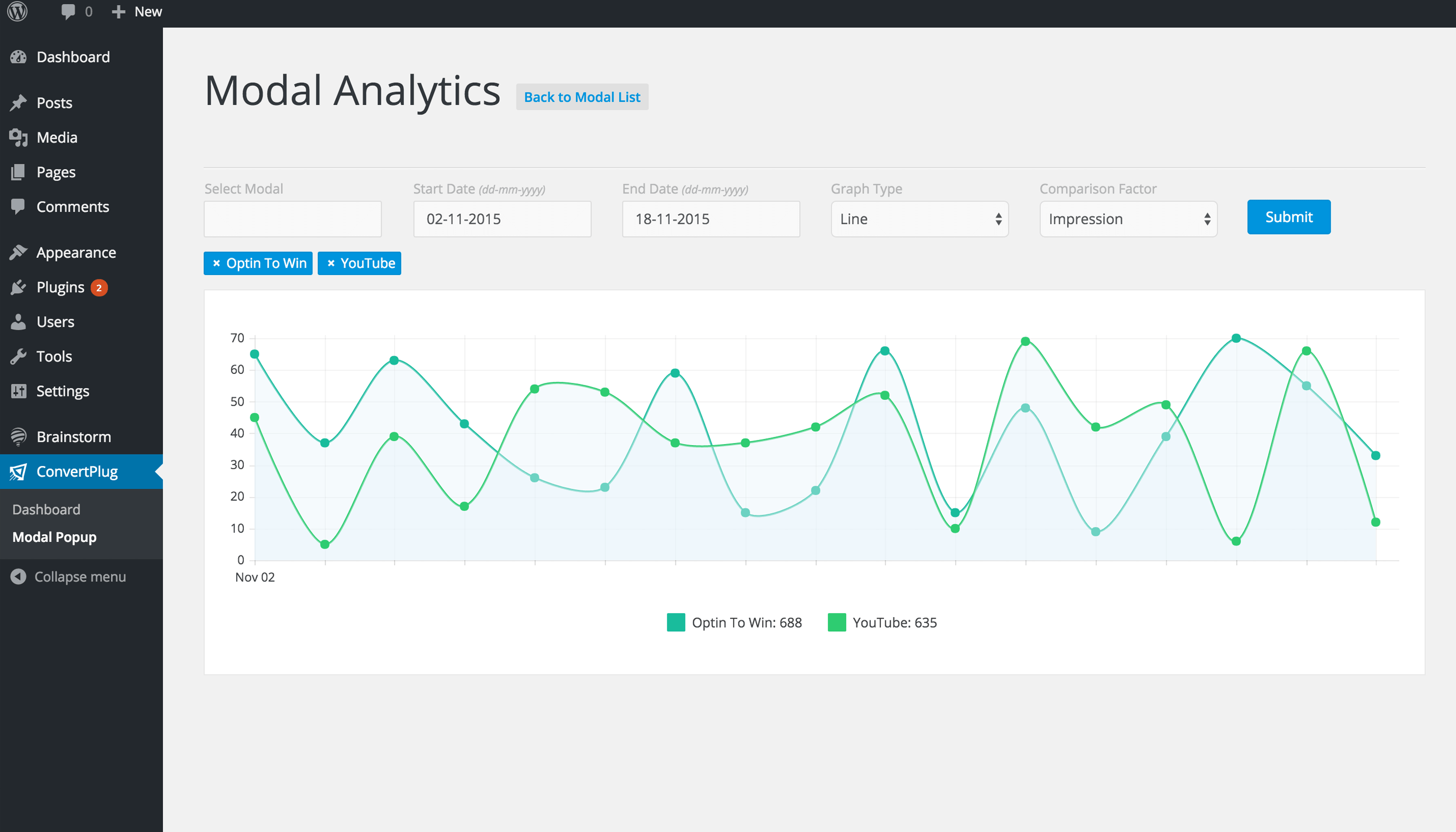Open the Comparison Factor dropdown
Viewport: 1456px width, 832px height.
(1128, 219)
